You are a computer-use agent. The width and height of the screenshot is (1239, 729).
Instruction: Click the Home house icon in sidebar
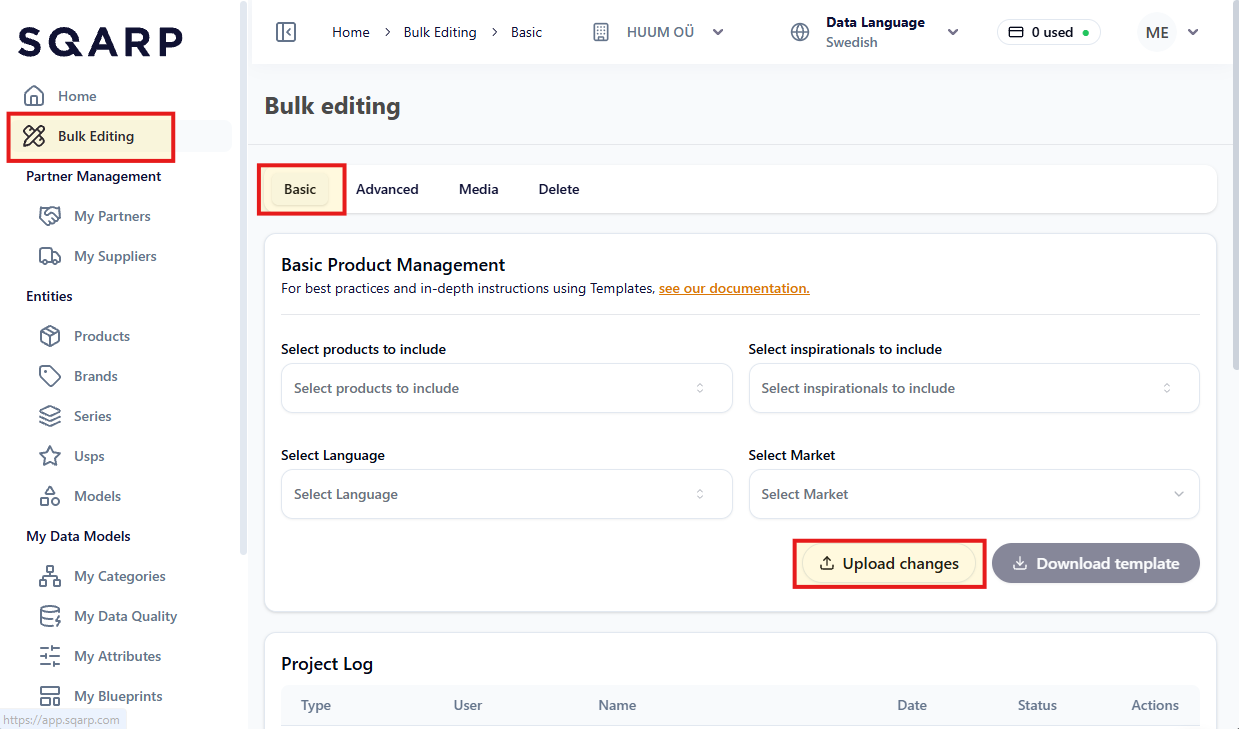coord(34,96)
